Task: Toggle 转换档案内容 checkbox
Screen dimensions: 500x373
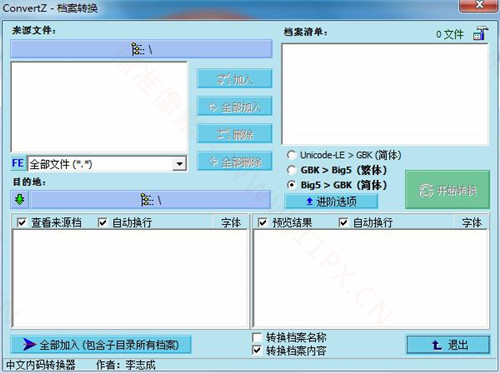Action: click(x=257, y=350)
